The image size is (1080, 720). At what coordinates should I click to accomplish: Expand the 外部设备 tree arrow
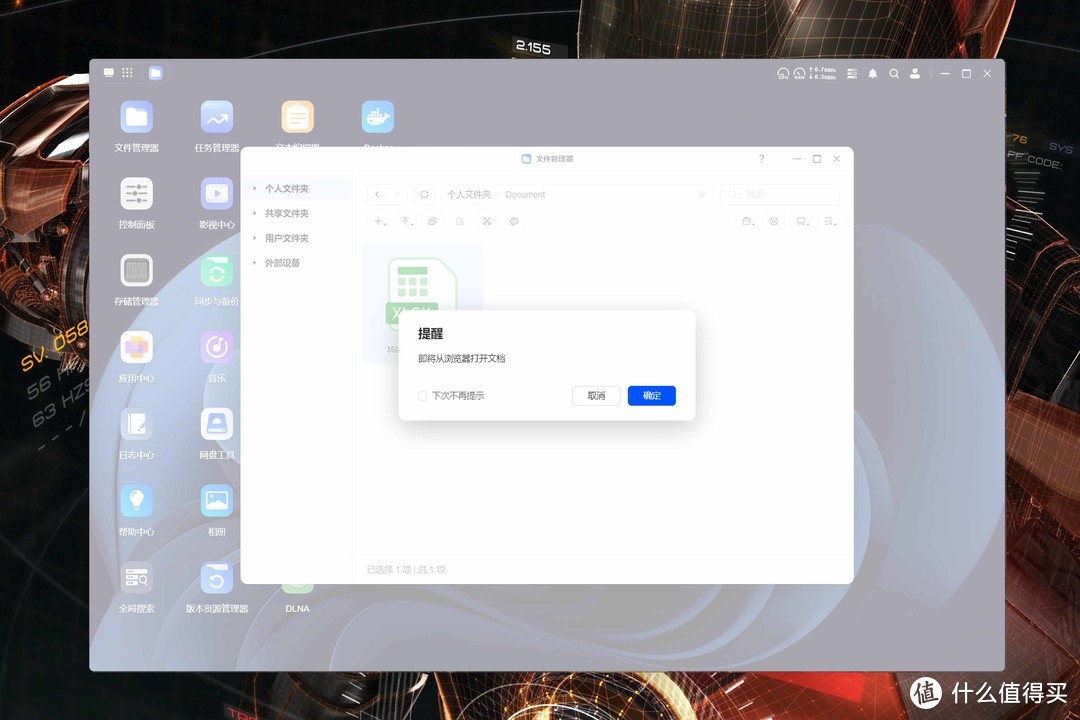[255, 263]
